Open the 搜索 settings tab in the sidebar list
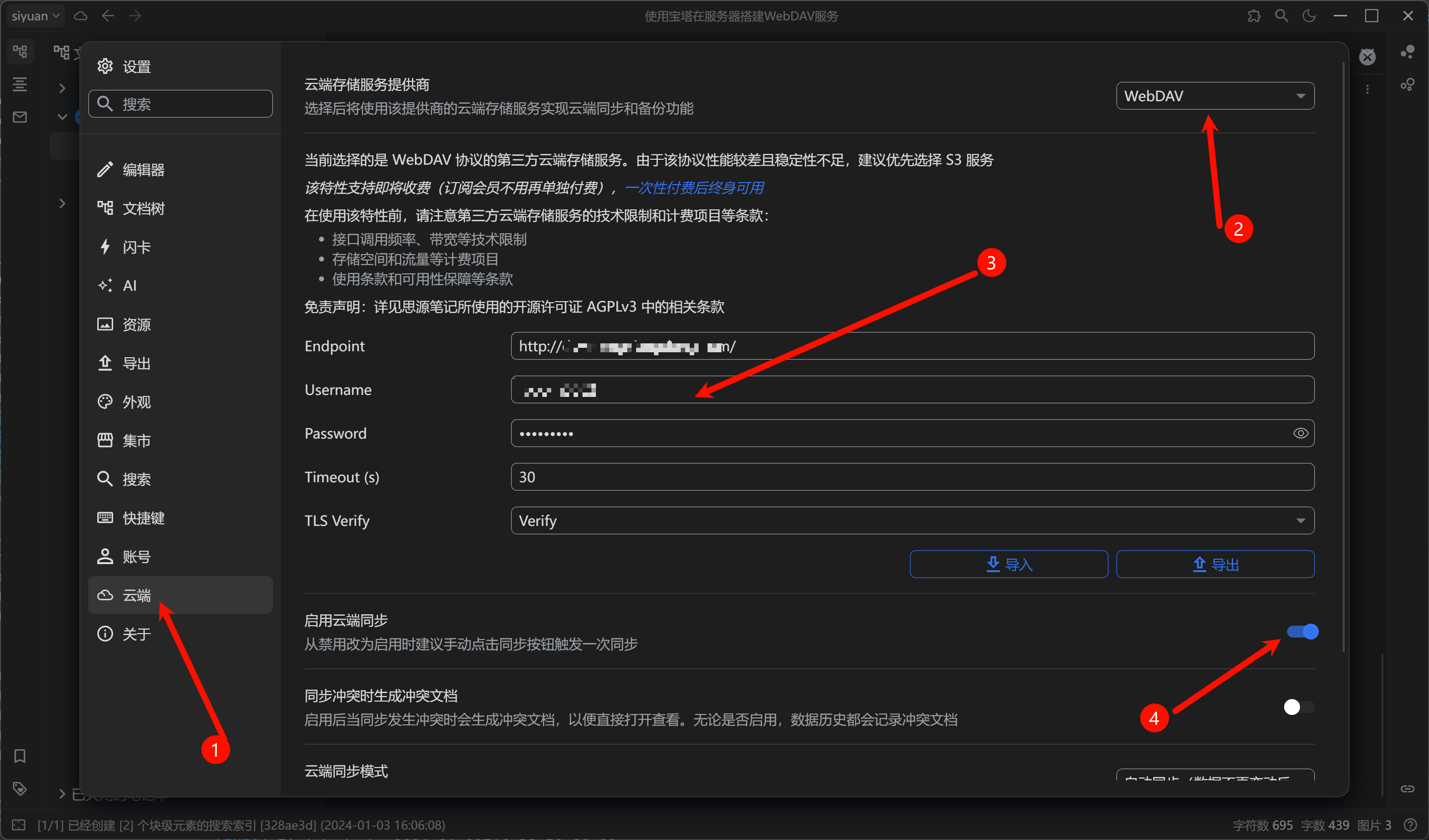The width and height of the screenshot is (1429, 840). (180, 479)
